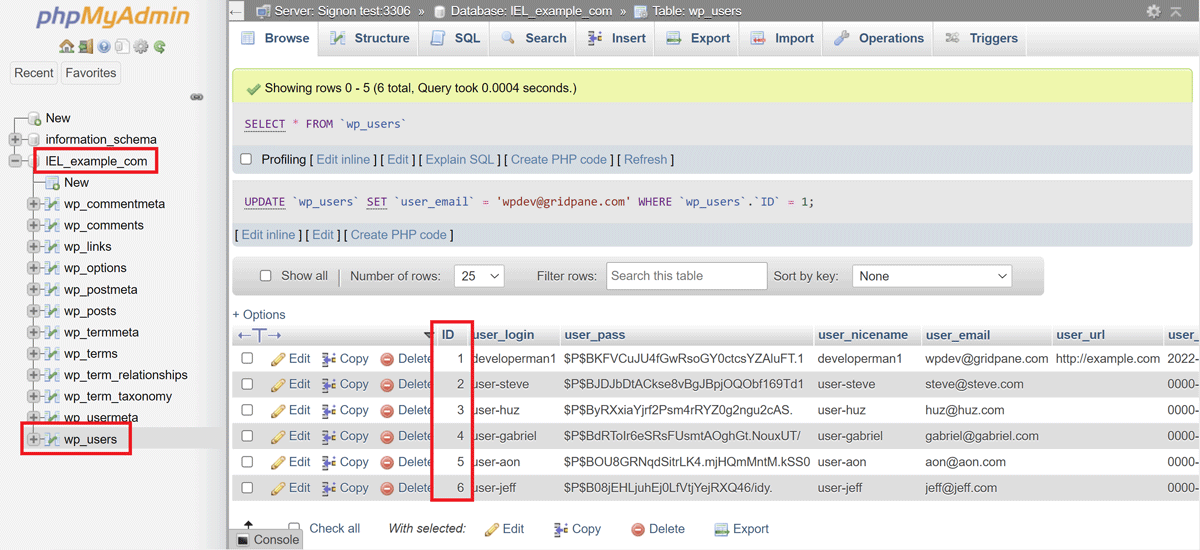Click first Create PHP code link
Viewport: 1200px width, 550px height.
(559, 159)
